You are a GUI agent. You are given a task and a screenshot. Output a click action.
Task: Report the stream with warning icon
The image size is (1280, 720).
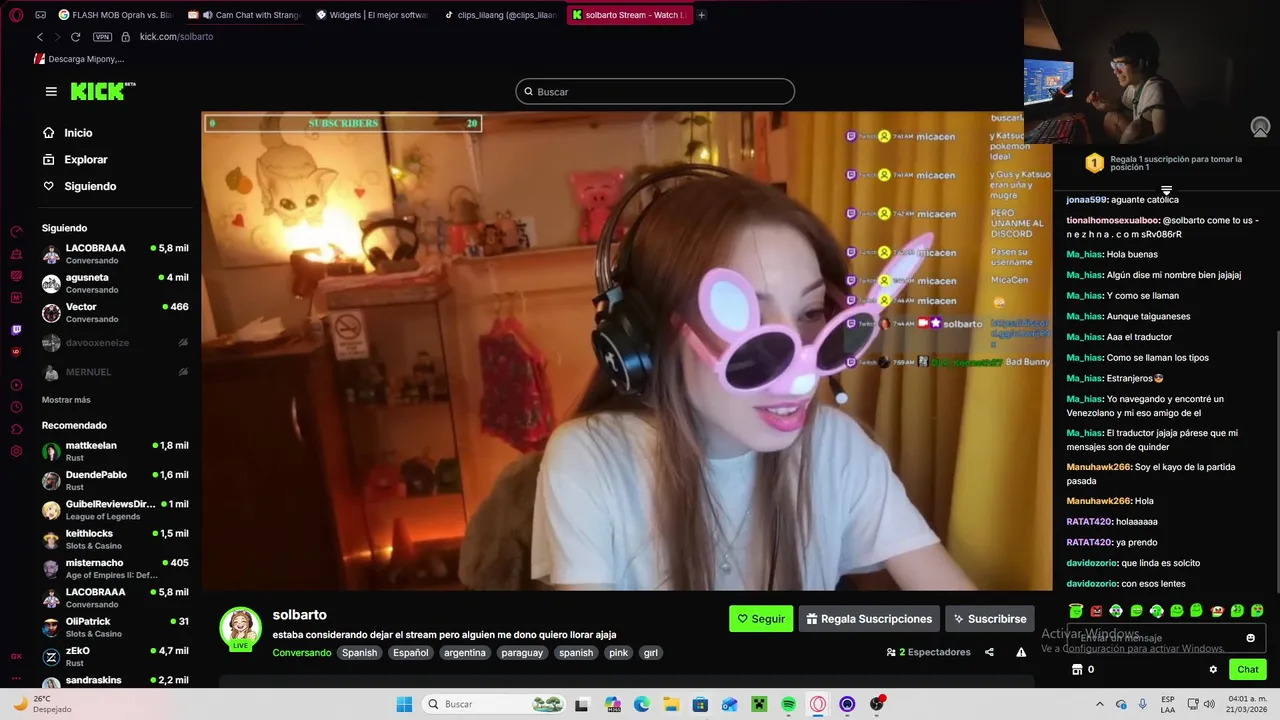coord(1021,652)
